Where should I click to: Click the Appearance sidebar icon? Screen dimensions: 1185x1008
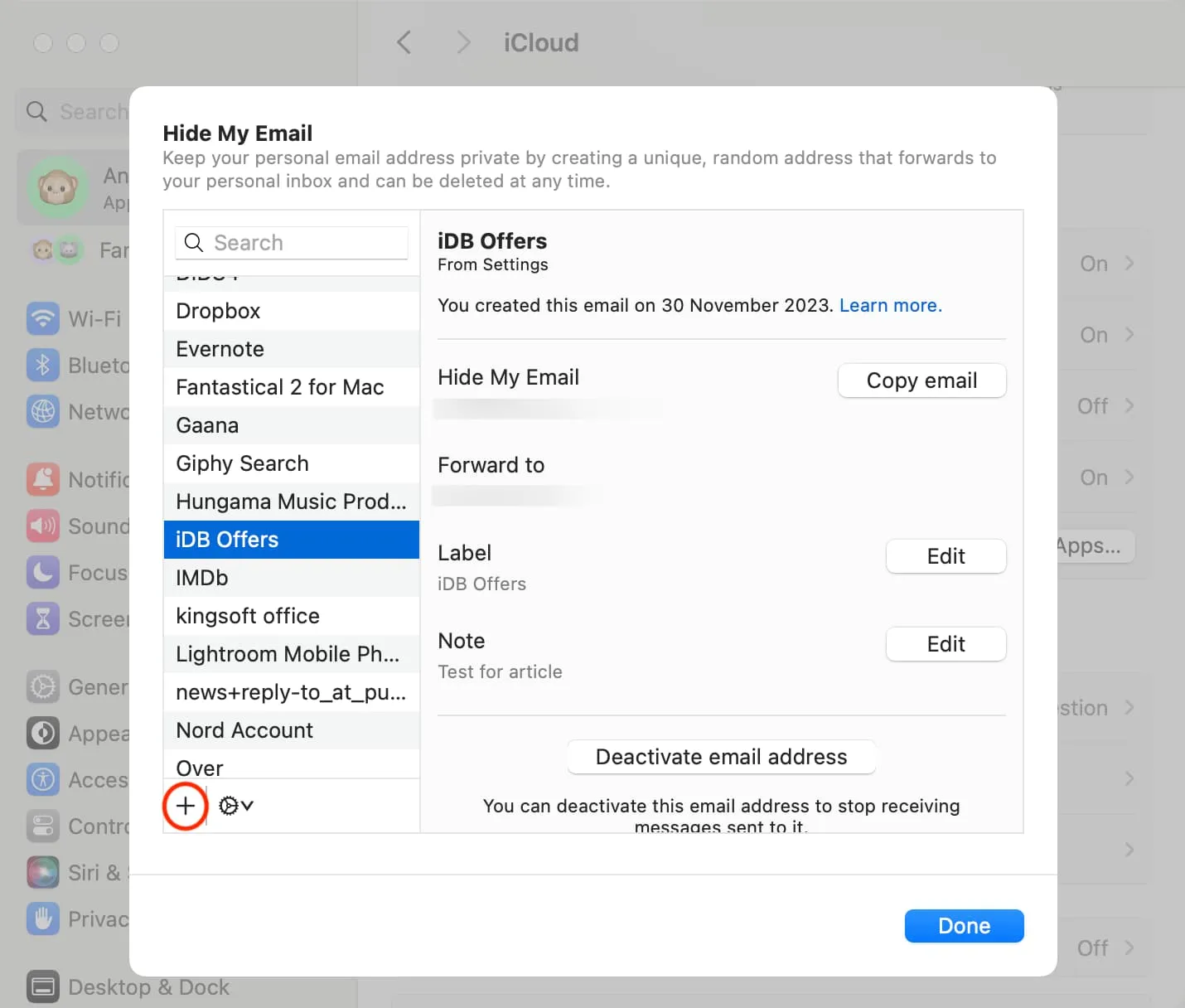(x=43, y=733)
